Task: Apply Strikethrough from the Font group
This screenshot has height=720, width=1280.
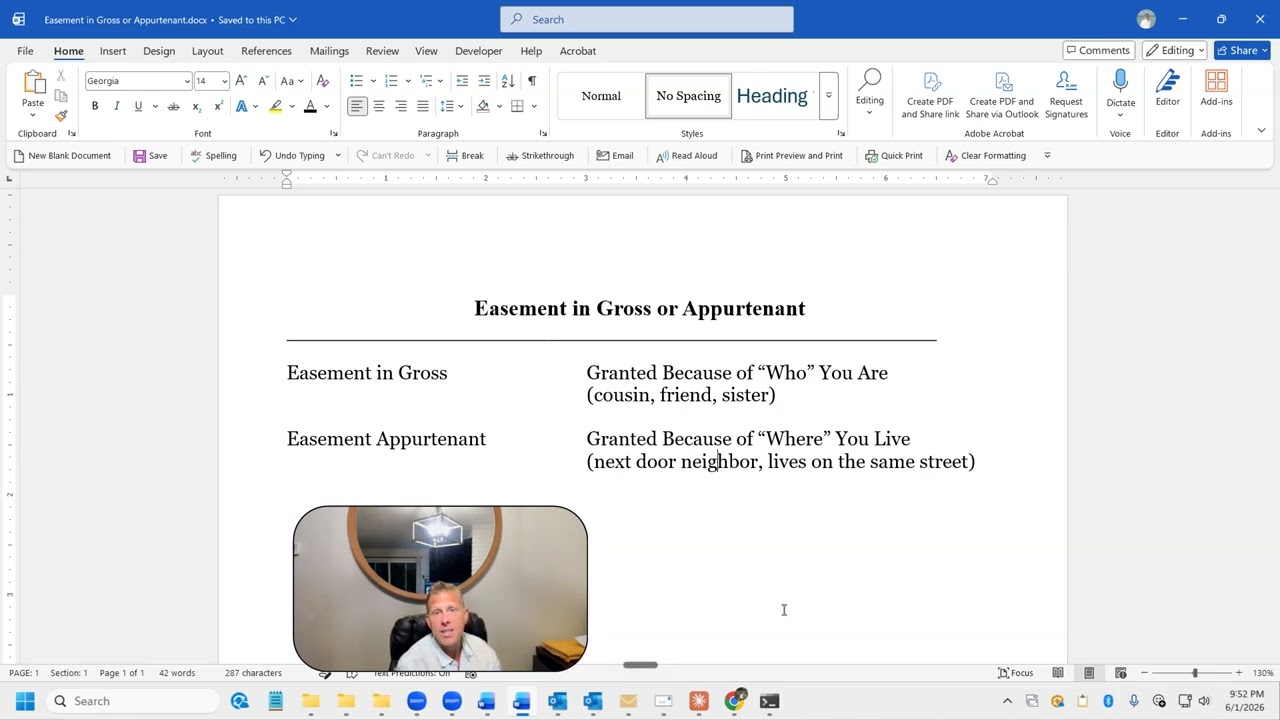Action: click(x=173, y=106)
